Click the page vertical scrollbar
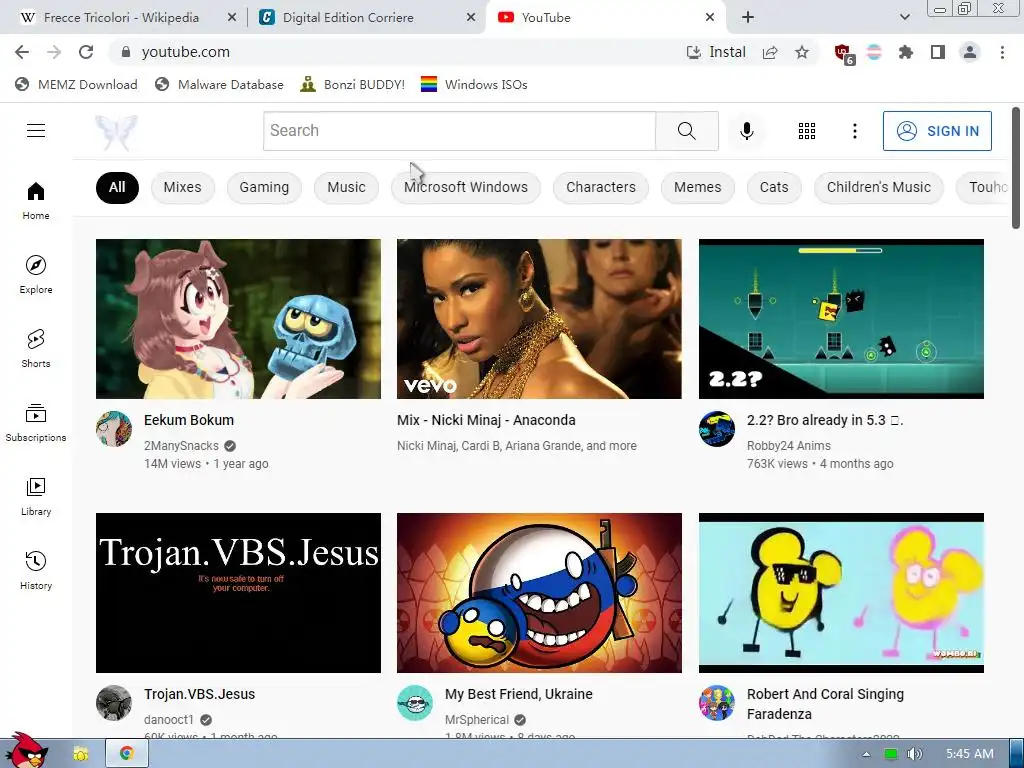 point(1016,168)
